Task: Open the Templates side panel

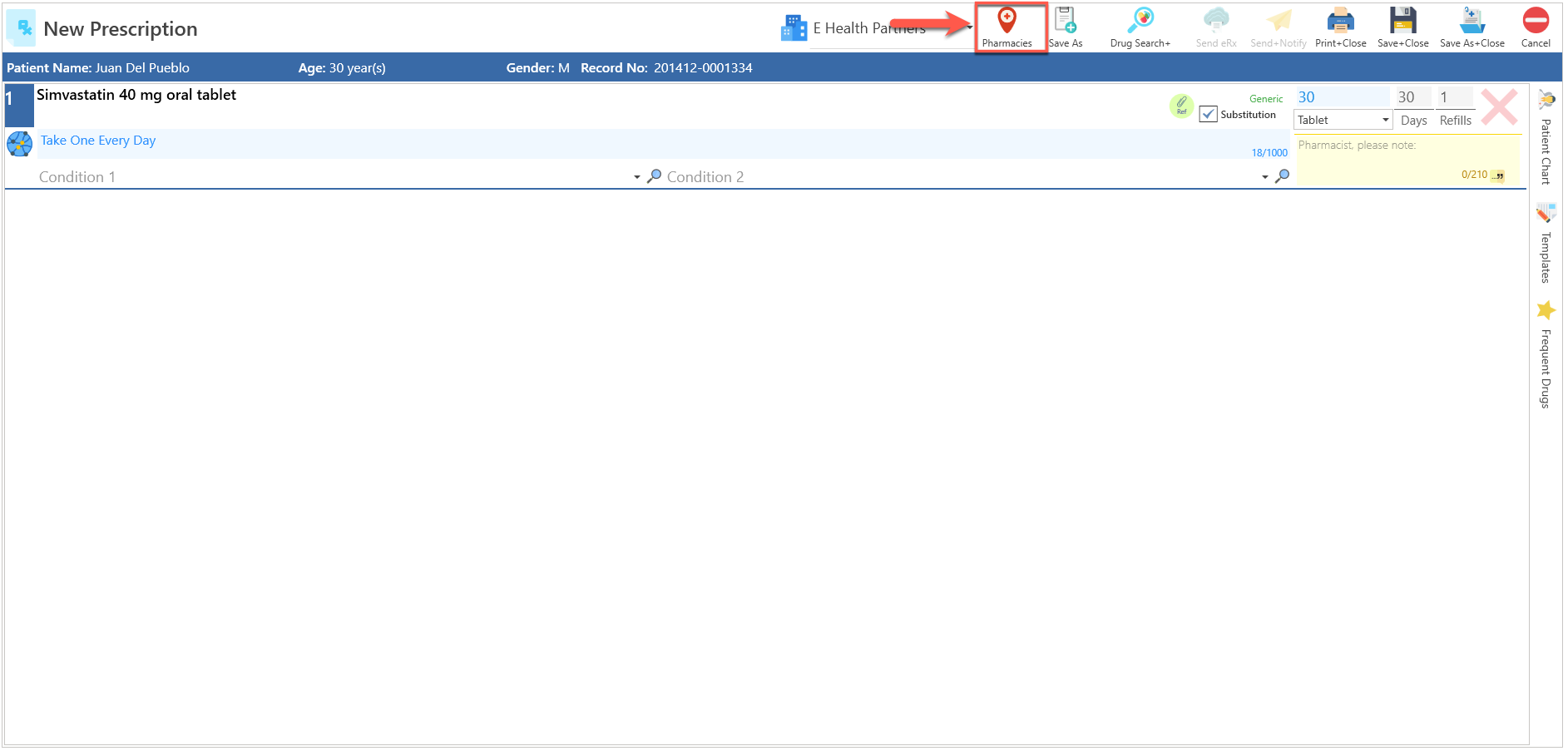Action: click(1546, 244)
